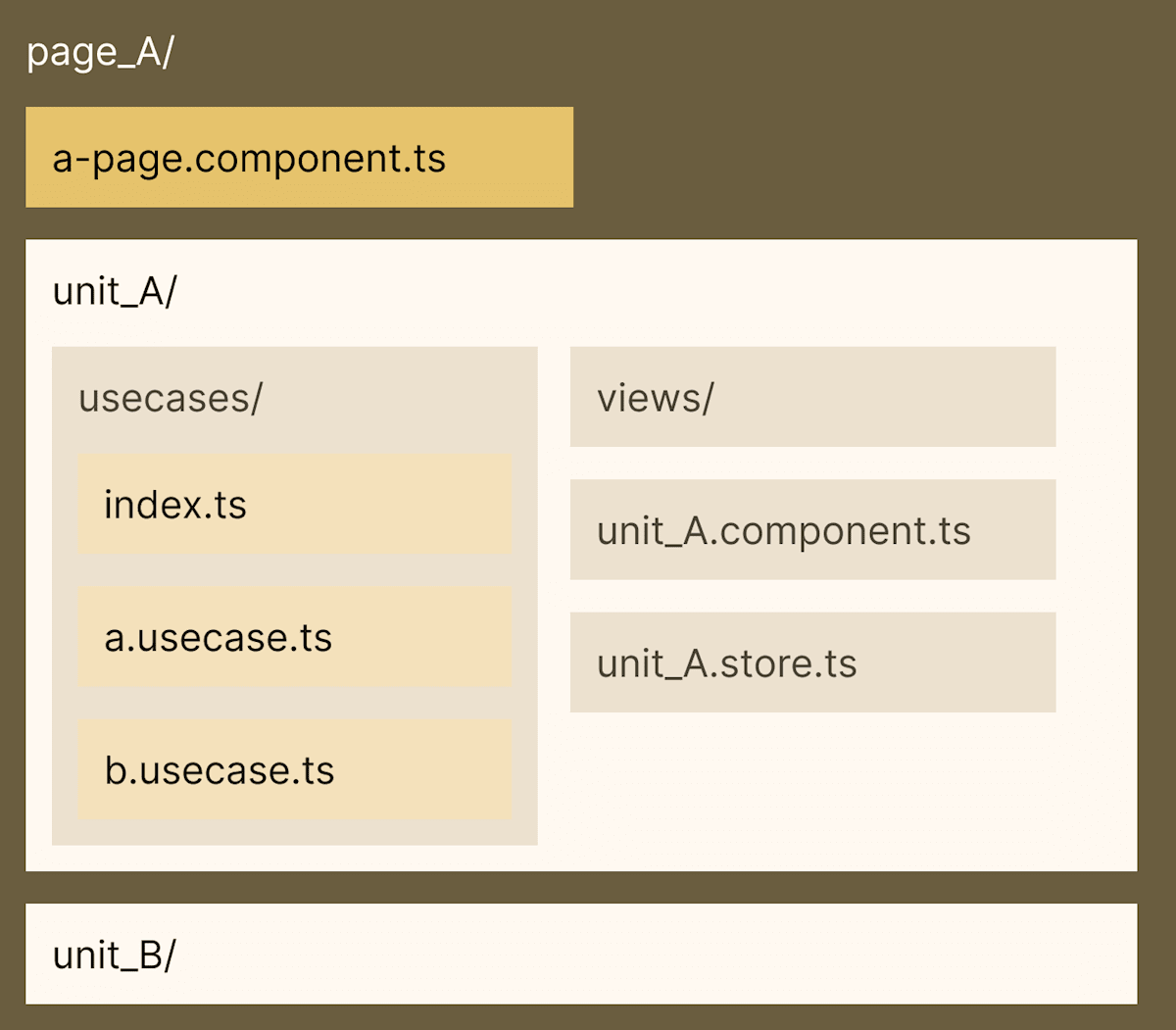Click gap between views/ and unit_A.component.ts
The image size is (1176, 1030).
812,464
